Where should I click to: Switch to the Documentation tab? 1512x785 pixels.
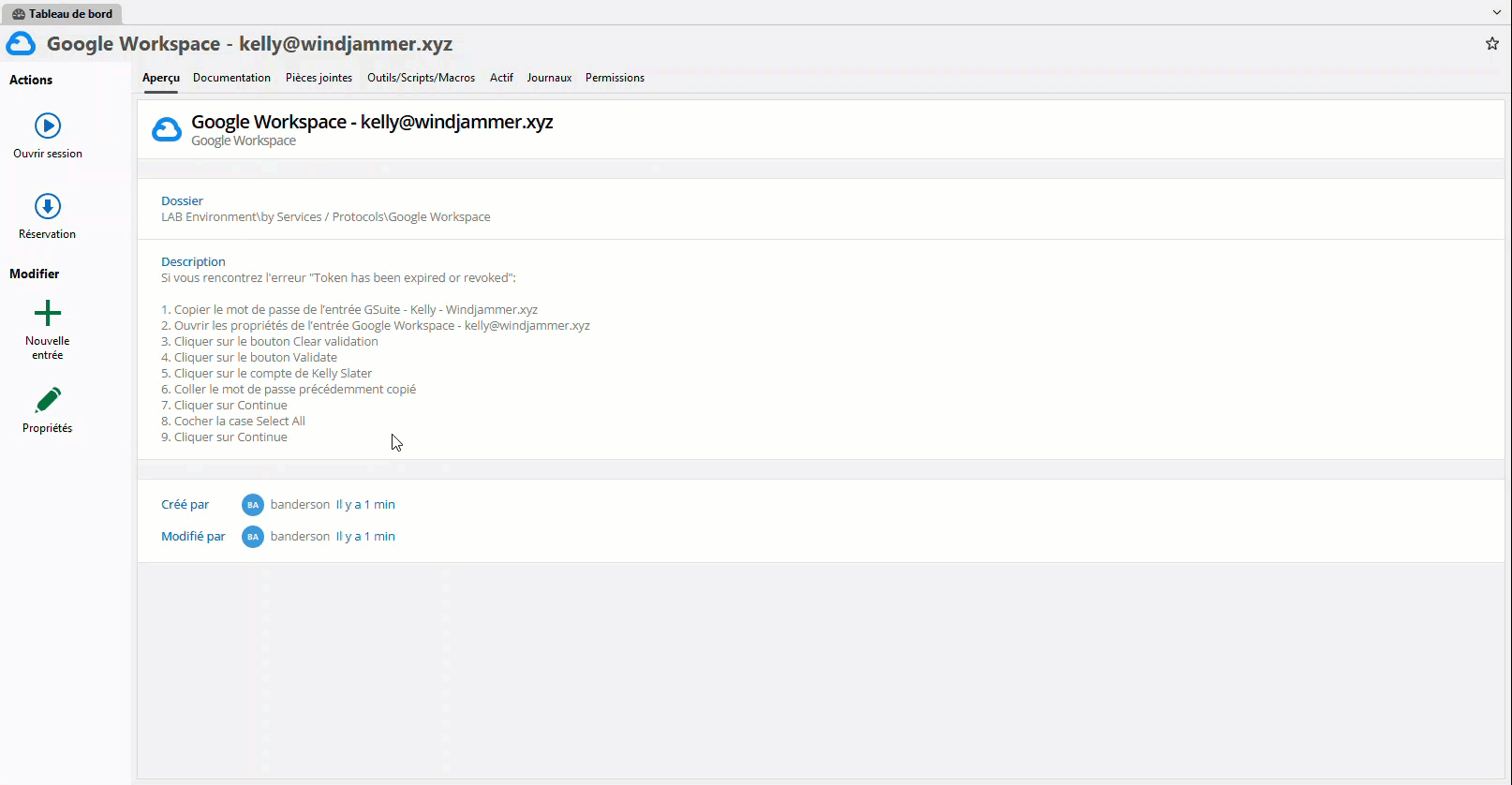231,78
